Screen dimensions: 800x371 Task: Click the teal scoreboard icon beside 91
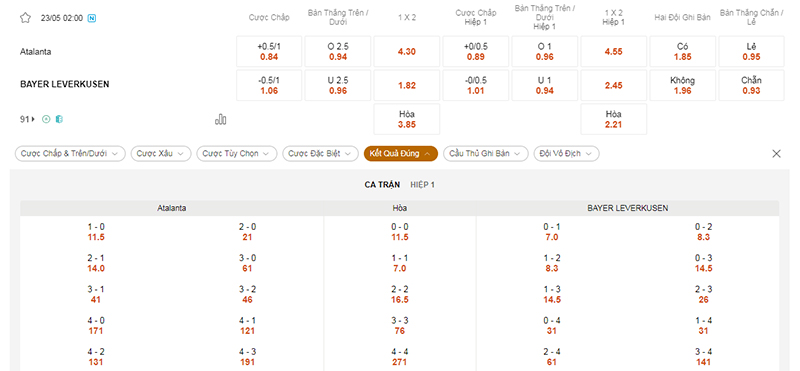point(59,119)
